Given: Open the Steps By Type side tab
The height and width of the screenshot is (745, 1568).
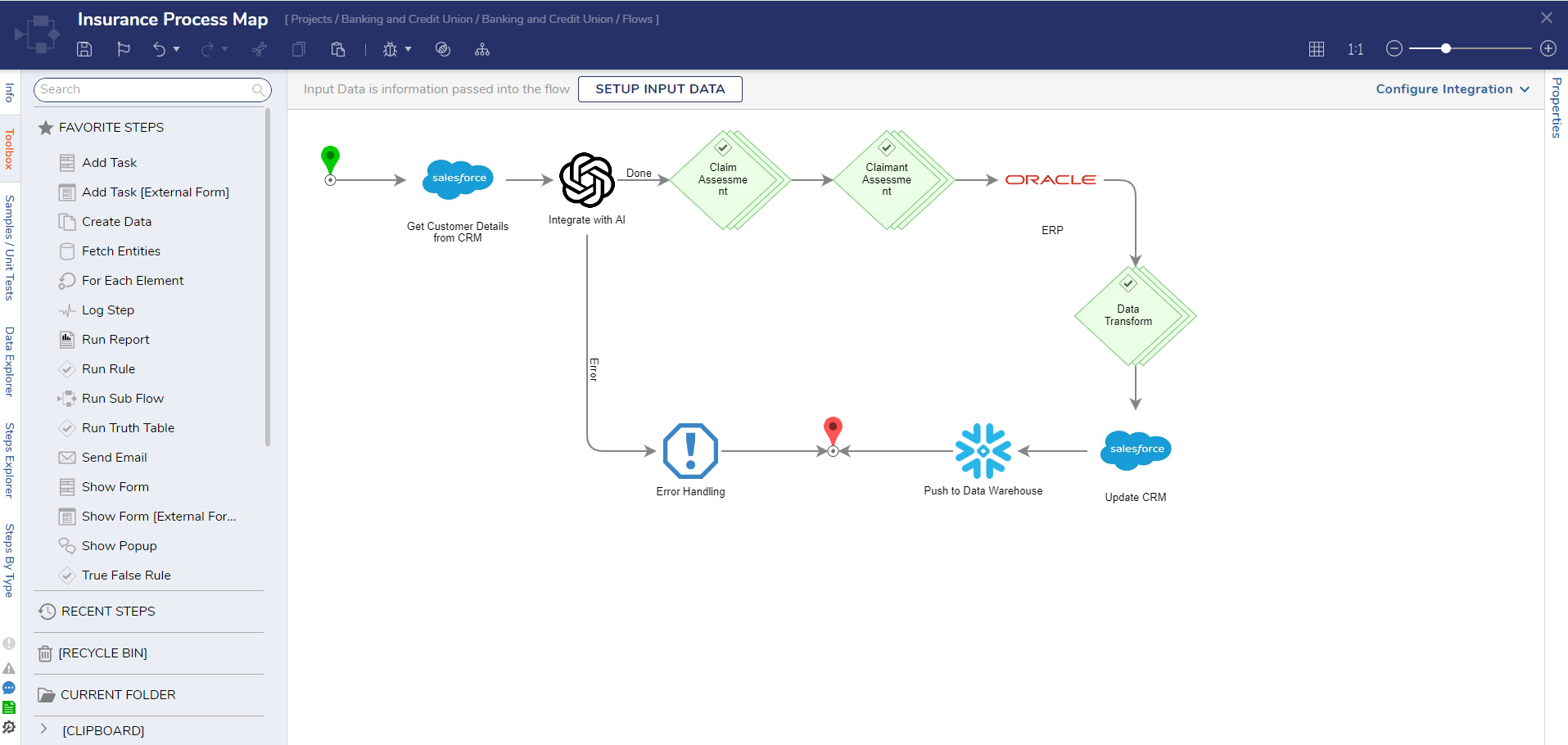Looking at the screenshot, I should (x=9, y=560).
